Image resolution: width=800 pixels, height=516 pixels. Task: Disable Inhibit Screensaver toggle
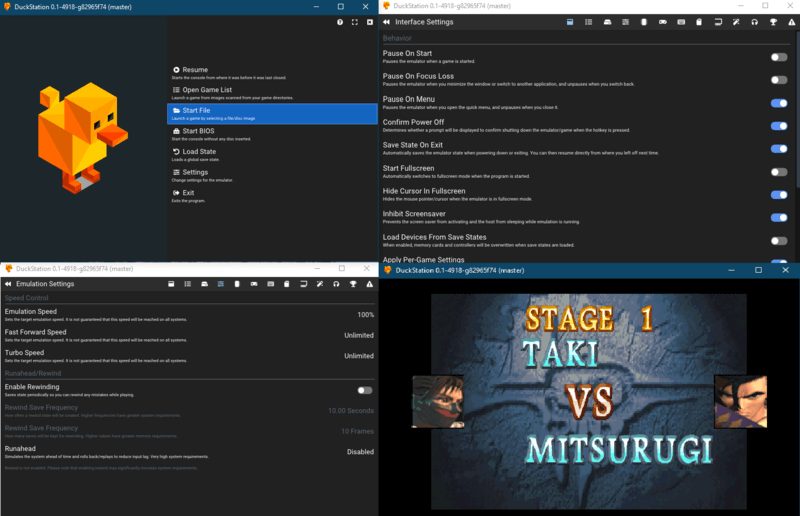tap(779, 217)
